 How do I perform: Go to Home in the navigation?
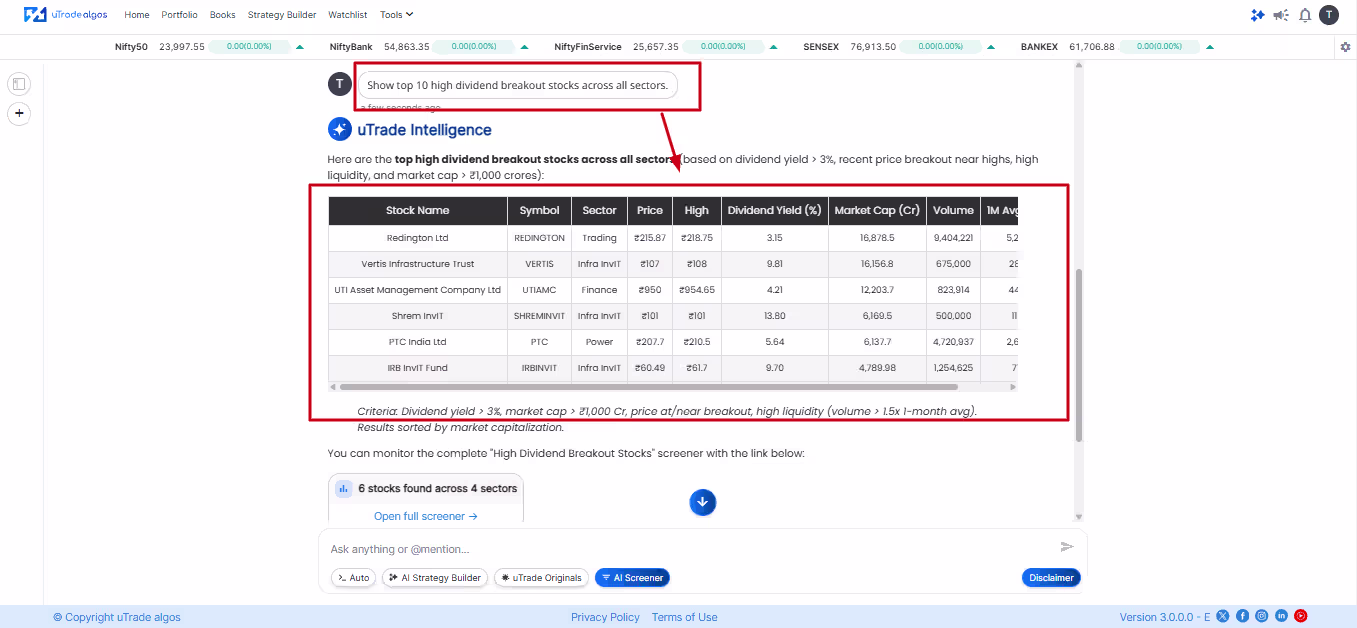click(x=137, y=15)
